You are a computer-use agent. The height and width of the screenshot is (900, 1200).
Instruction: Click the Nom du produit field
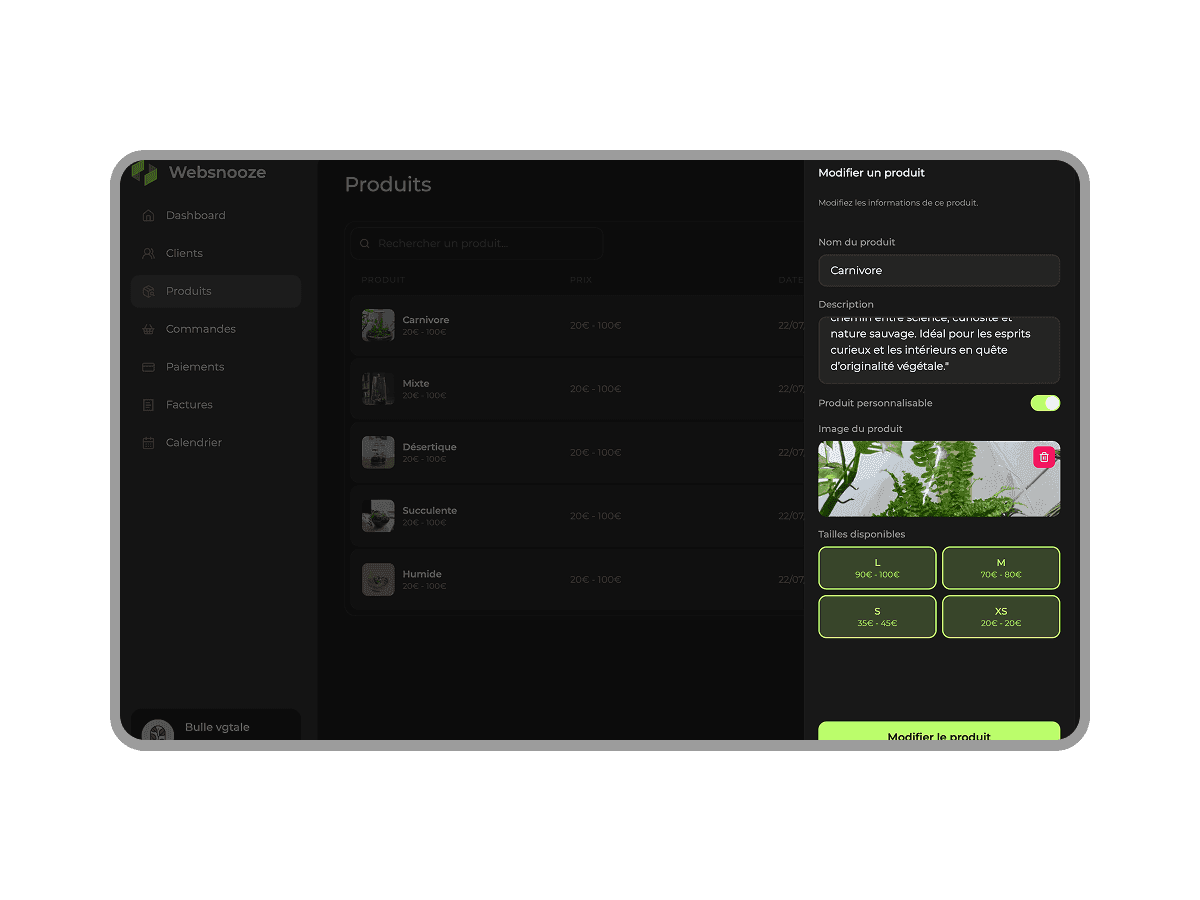tap(938, 271)
